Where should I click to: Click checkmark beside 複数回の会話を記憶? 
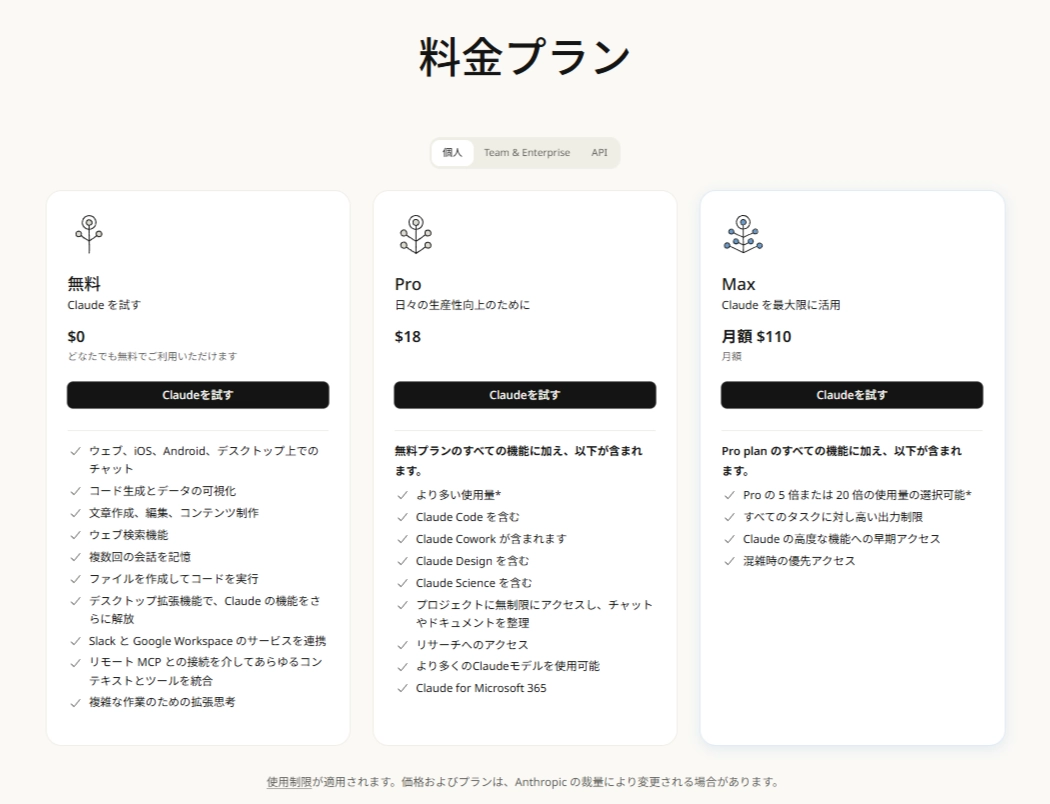[76, 557]
